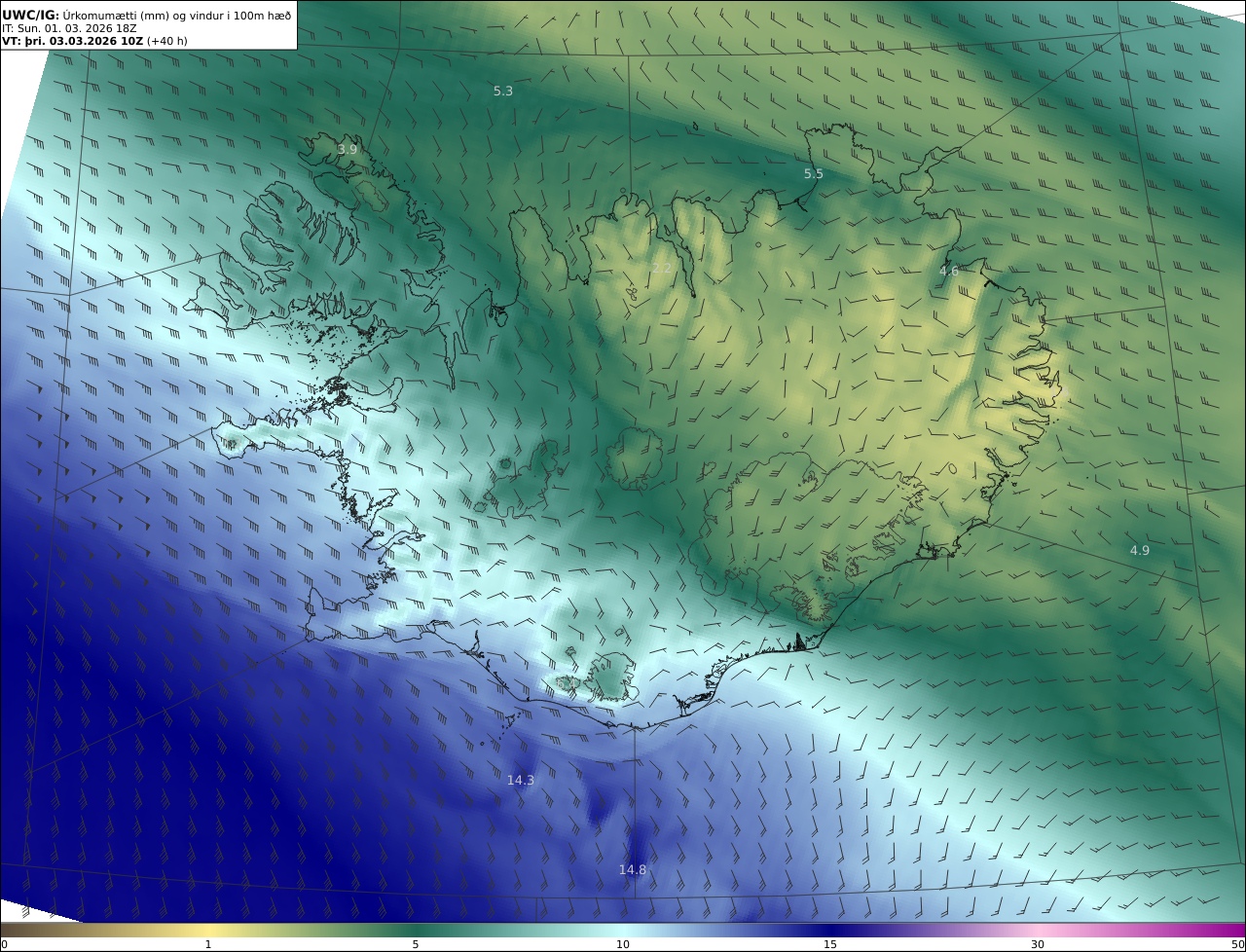Click the UWC/IG map title text

click(147, 15)
